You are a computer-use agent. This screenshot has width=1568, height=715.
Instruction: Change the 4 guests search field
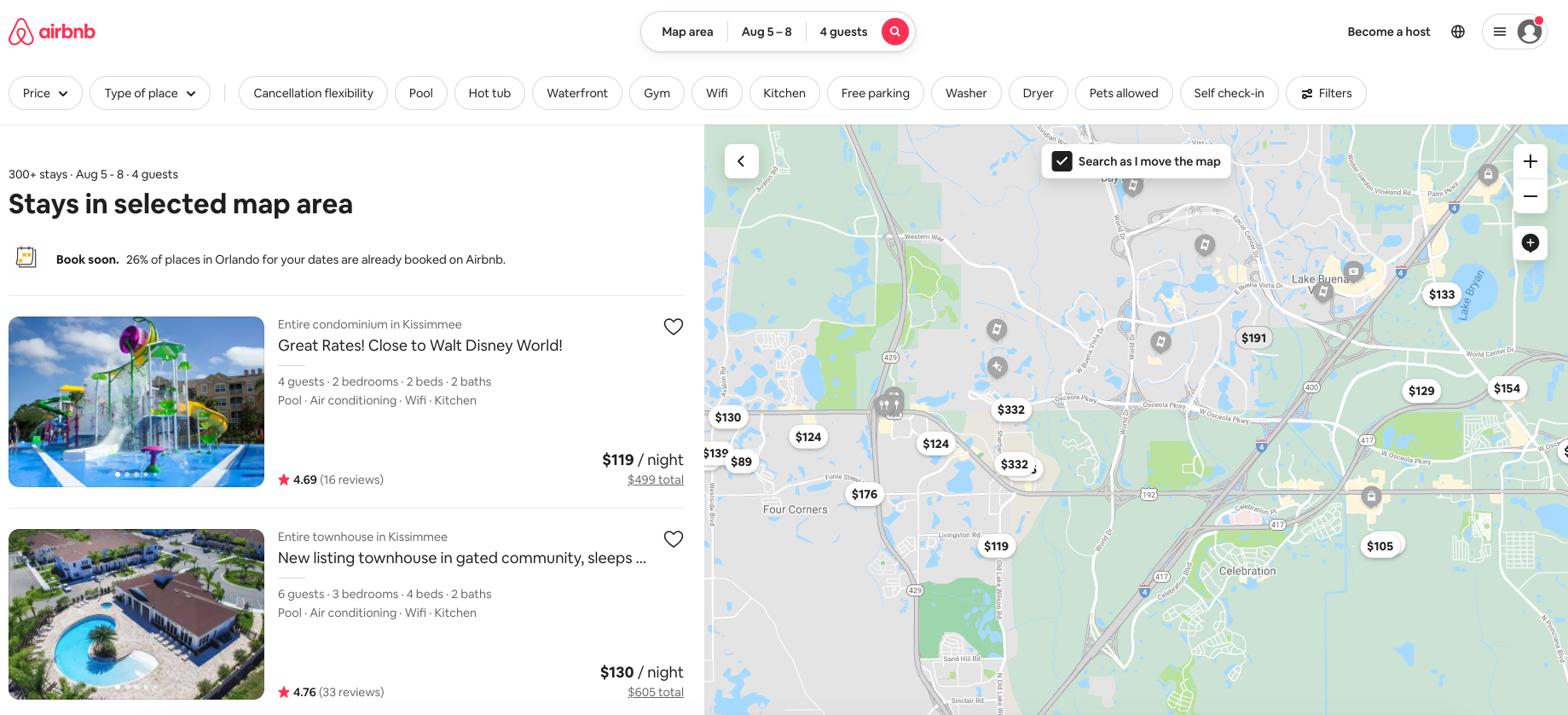[842, 32]
